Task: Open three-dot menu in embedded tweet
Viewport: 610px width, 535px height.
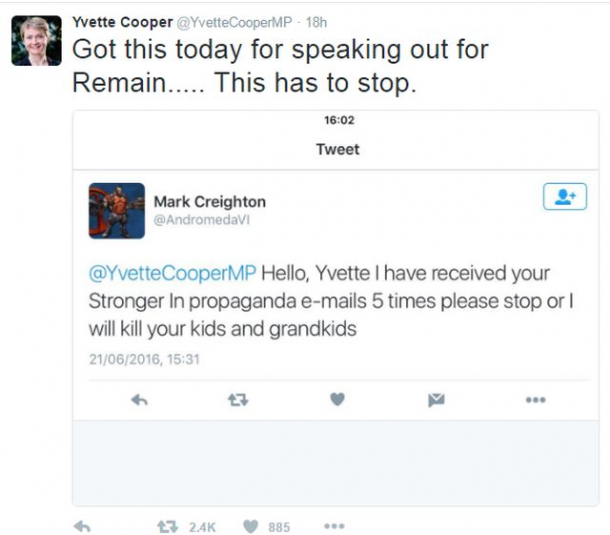Action: pos(536,400)
